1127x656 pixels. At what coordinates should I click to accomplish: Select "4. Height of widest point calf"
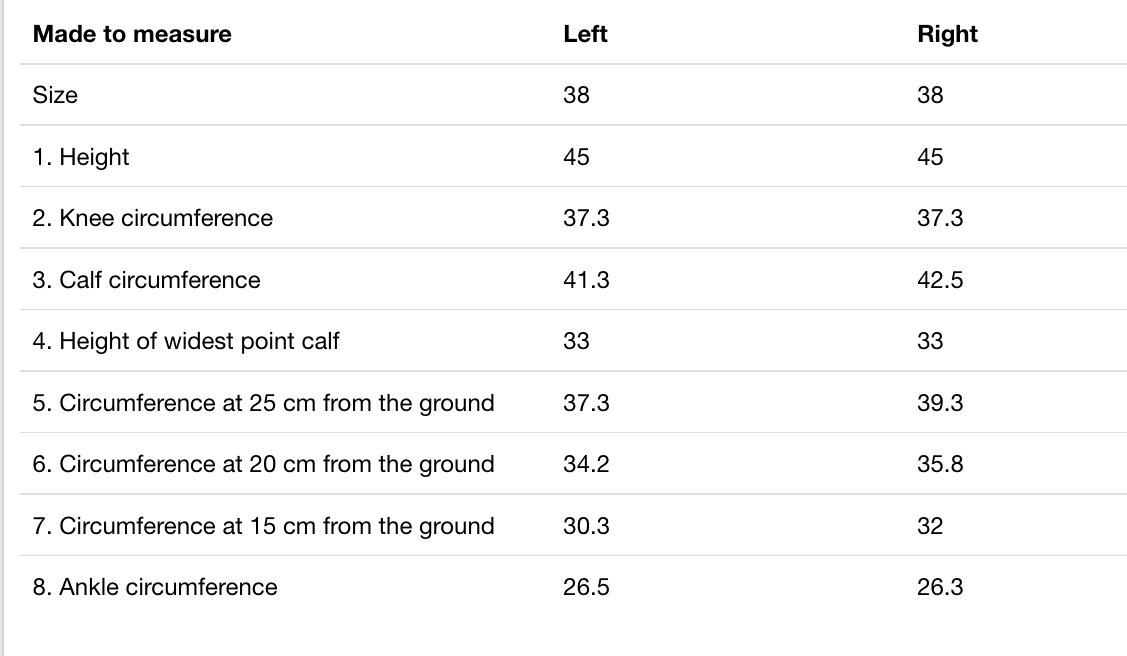[186, 341]
